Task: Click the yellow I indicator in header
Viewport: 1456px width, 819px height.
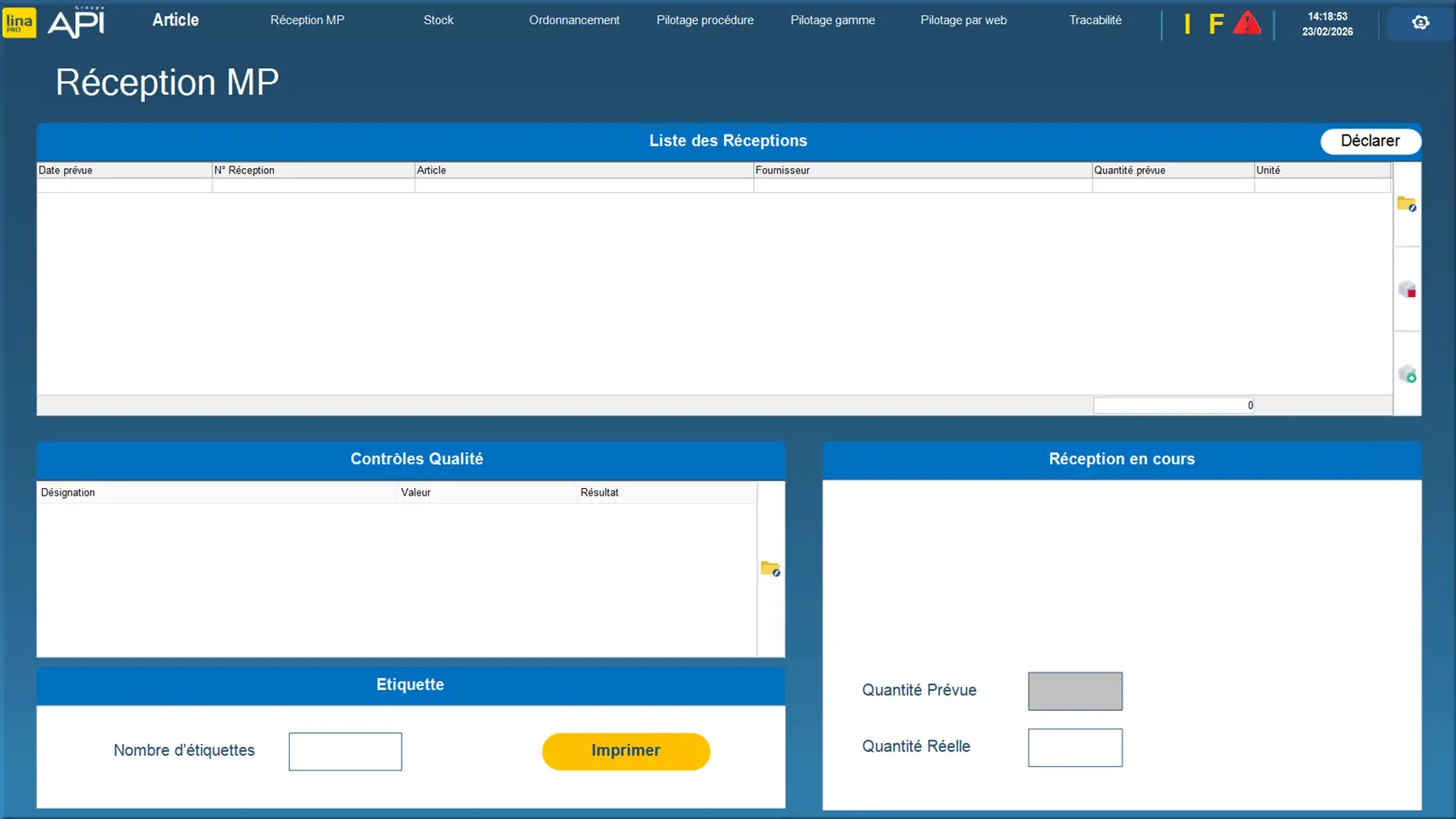Action: [x=1186, y=24]
